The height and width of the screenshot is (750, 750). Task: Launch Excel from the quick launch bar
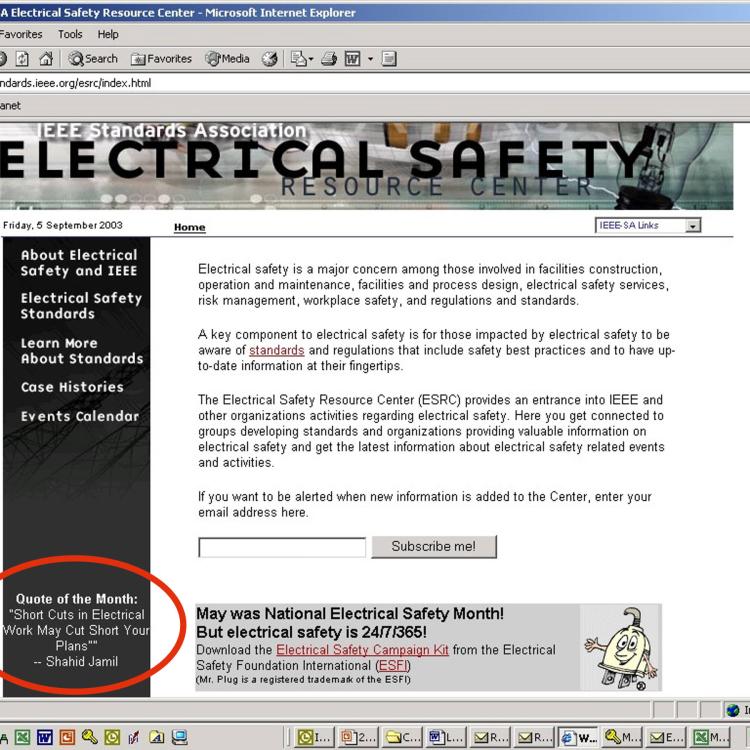[23, 738]
